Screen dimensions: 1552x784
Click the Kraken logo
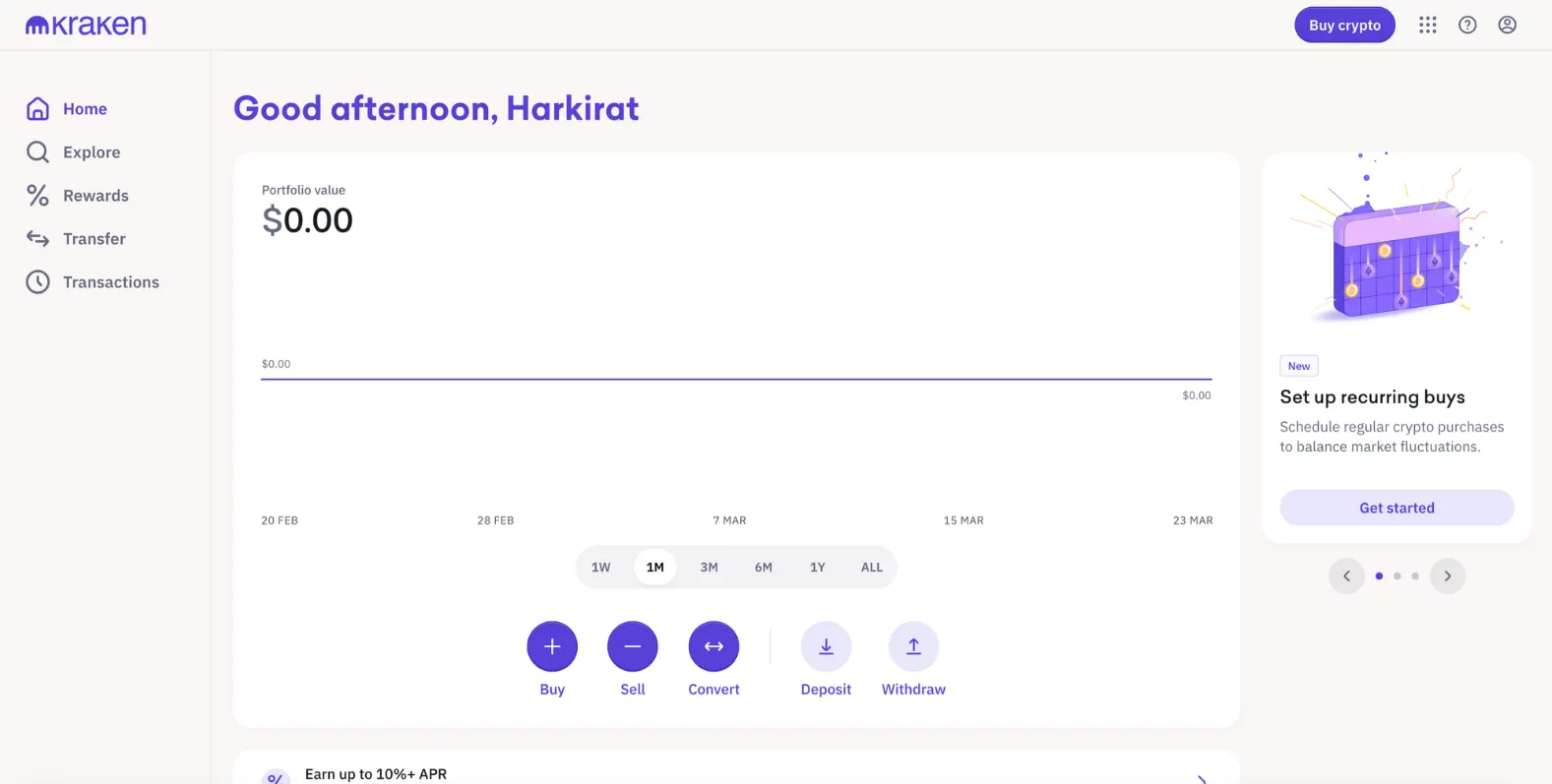(x=86, y=26)
